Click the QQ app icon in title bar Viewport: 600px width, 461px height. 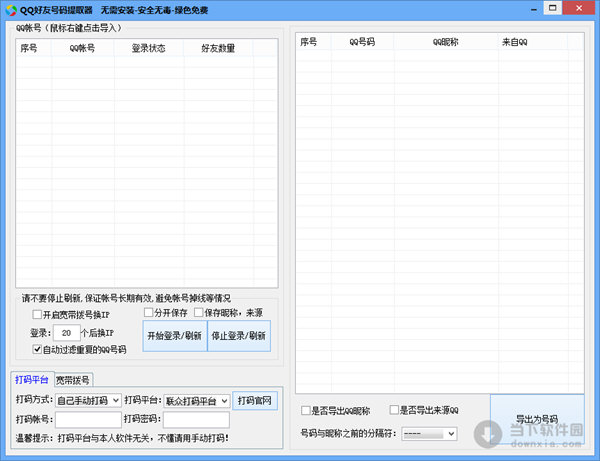[x=11, y=10]
